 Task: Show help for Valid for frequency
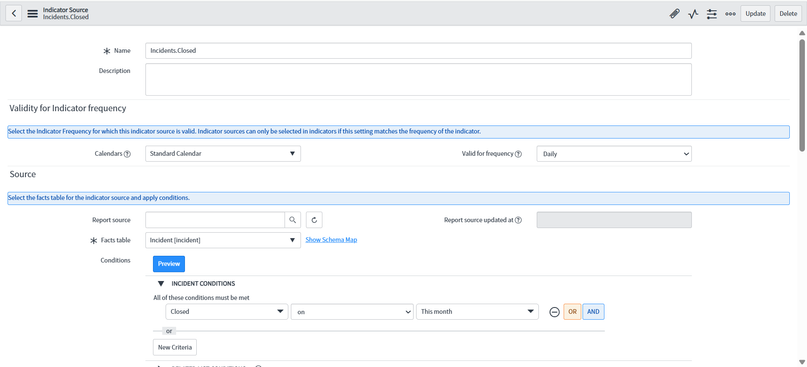click(518, 154)
